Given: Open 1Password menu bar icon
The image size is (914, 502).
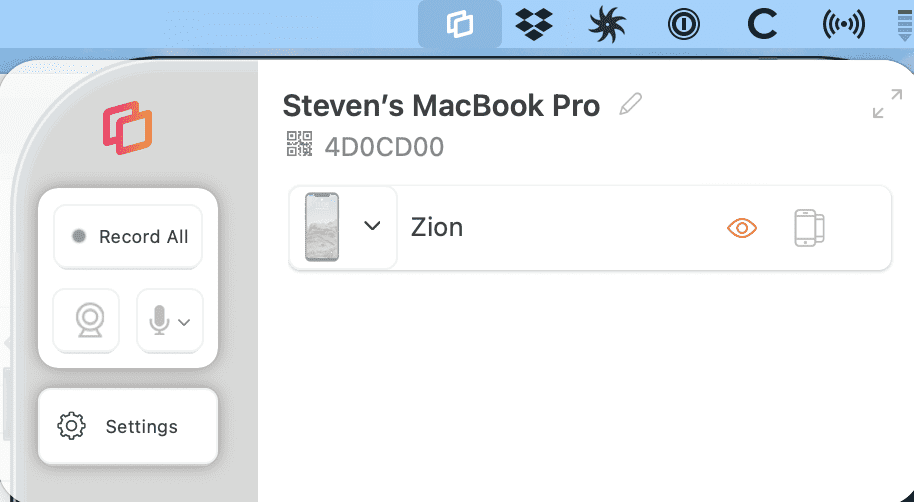Looking at the screenshot, I should click(684, 25).
